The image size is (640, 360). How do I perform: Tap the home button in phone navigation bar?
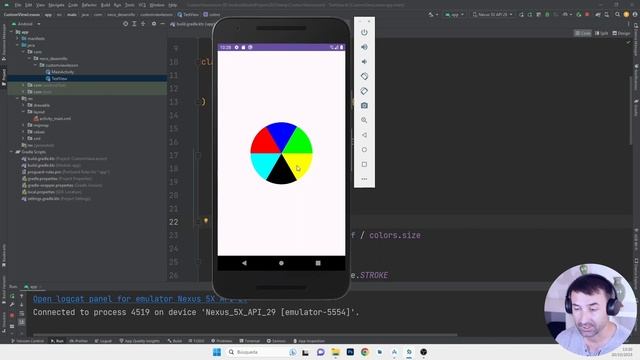pyautogui.click(x=281, y=263)
